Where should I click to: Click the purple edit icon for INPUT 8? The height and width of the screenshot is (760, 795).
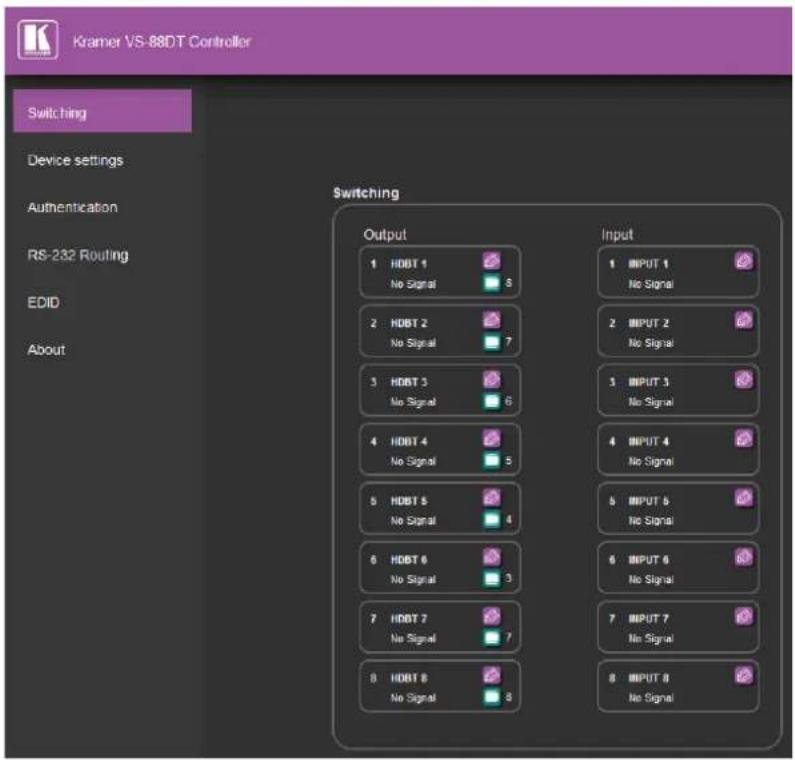point(744,676)
